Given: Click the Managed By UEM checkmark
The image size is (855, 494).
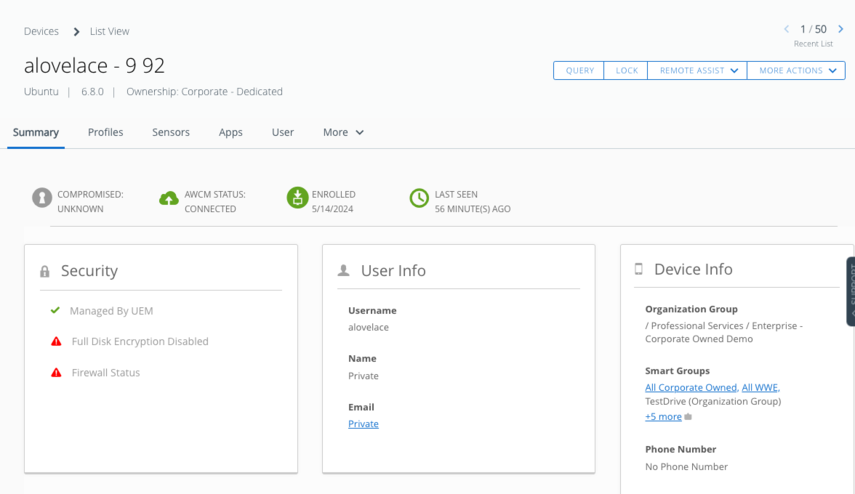Looking at the screenshot, I should [x=56, y=311].
